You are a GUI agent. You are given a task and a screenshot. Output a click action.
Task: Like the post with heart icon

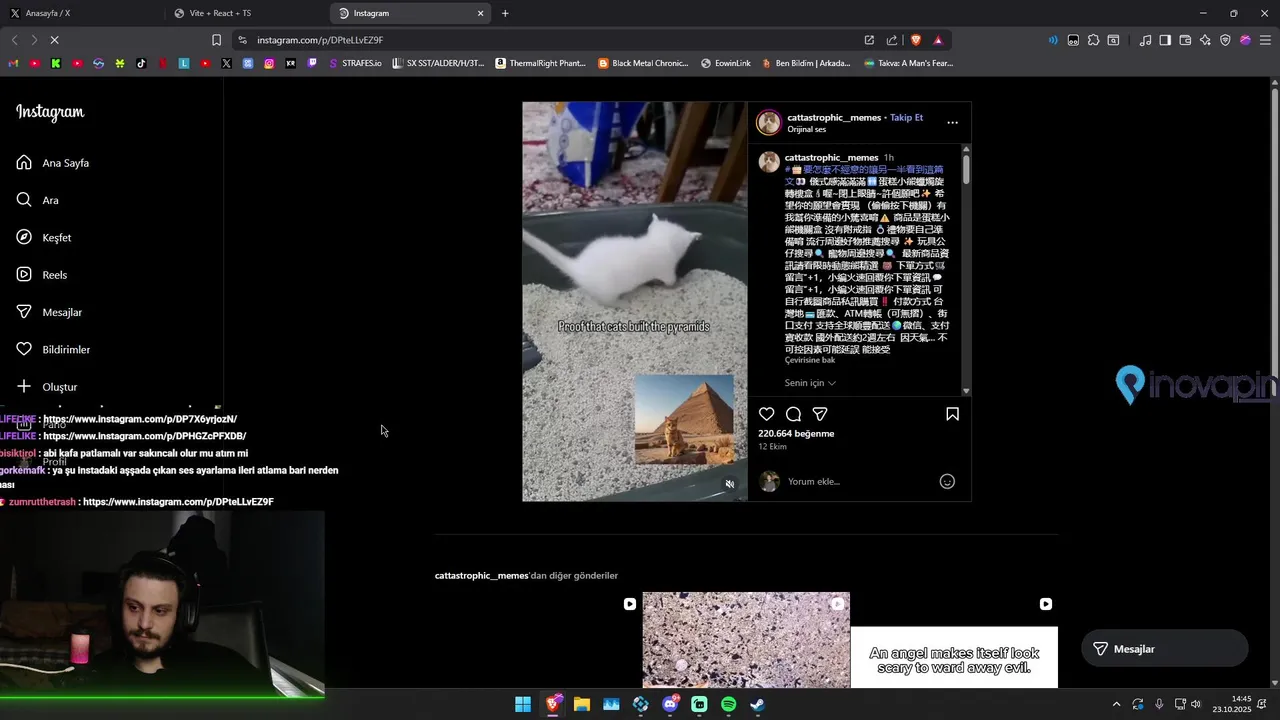pyautogui.click(x=766, y=414)
